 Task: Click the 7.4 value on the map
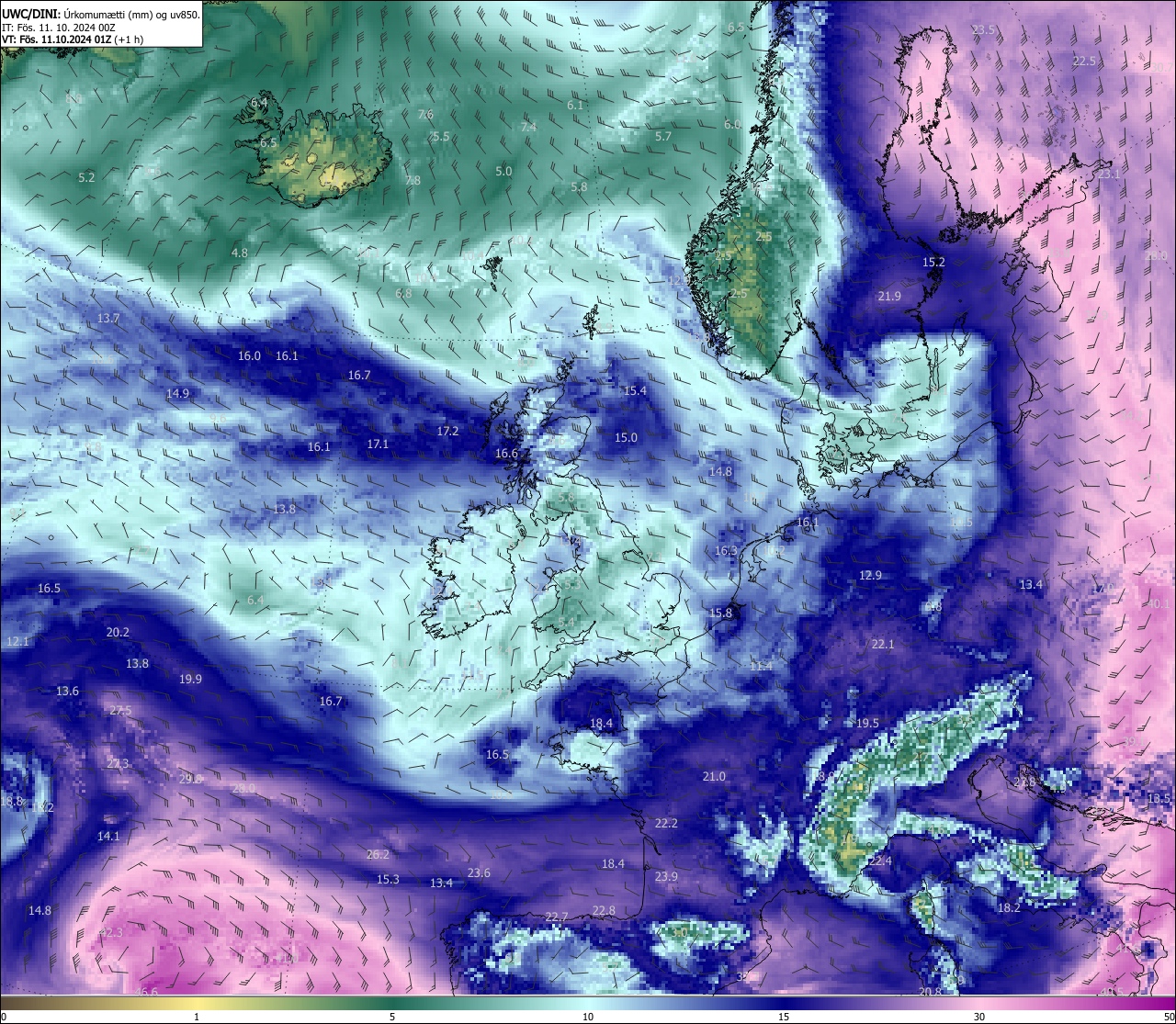[x=528, y=127]
